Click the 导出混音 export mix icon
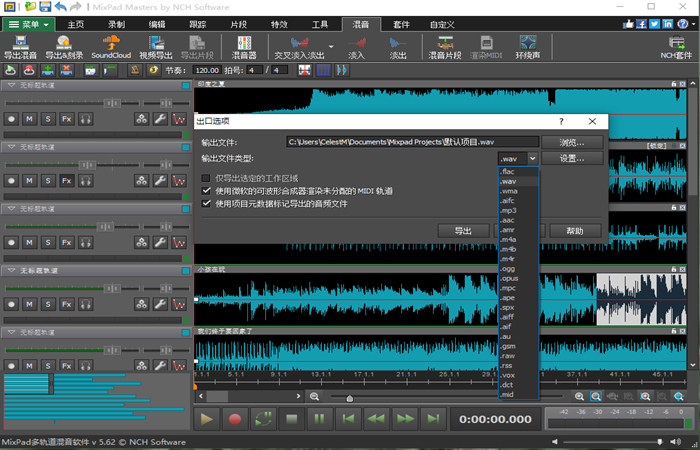 (x=20, y=47)
